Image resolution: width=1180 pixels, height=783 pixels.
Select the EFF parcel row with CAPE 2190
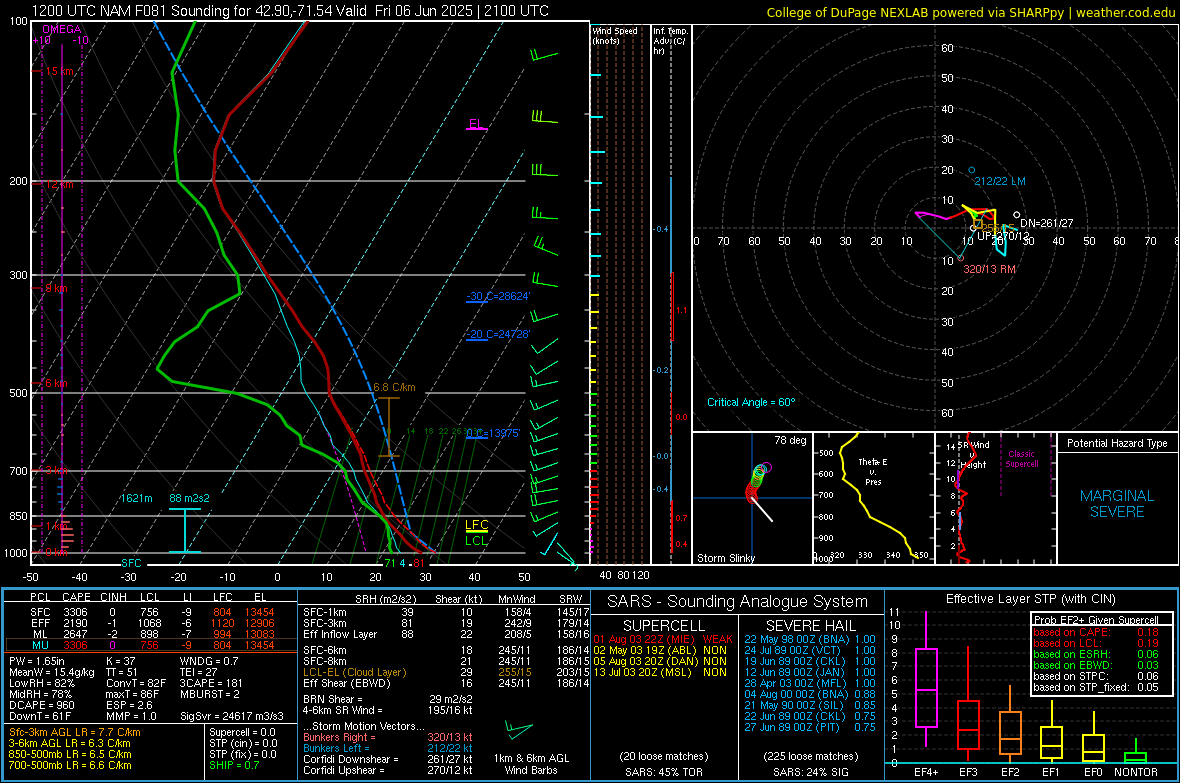(x=152, y=623)
